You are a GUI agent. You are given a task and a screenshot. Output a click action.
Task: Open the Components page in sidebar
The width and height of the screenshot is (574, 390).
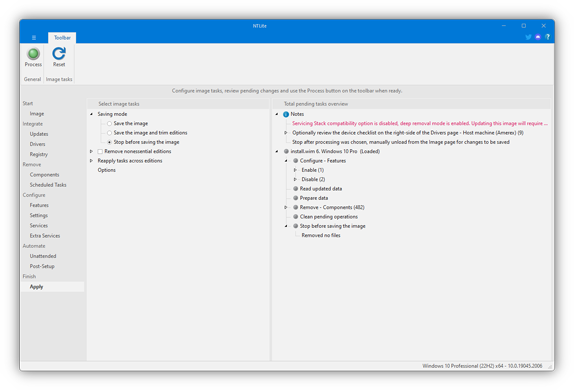coord(44,175)
